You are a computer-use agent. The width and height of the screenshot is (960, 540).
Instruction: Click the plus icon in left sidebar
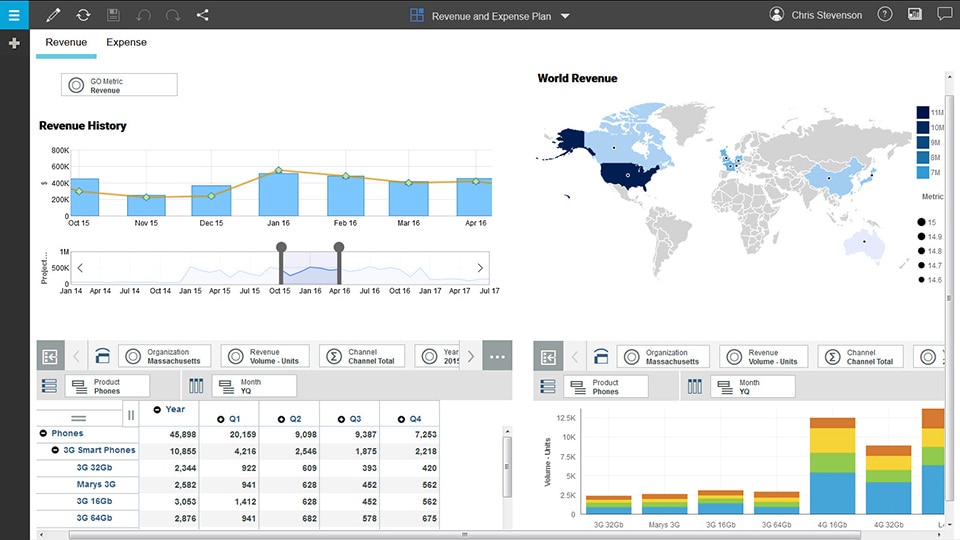tap(14, 44)
